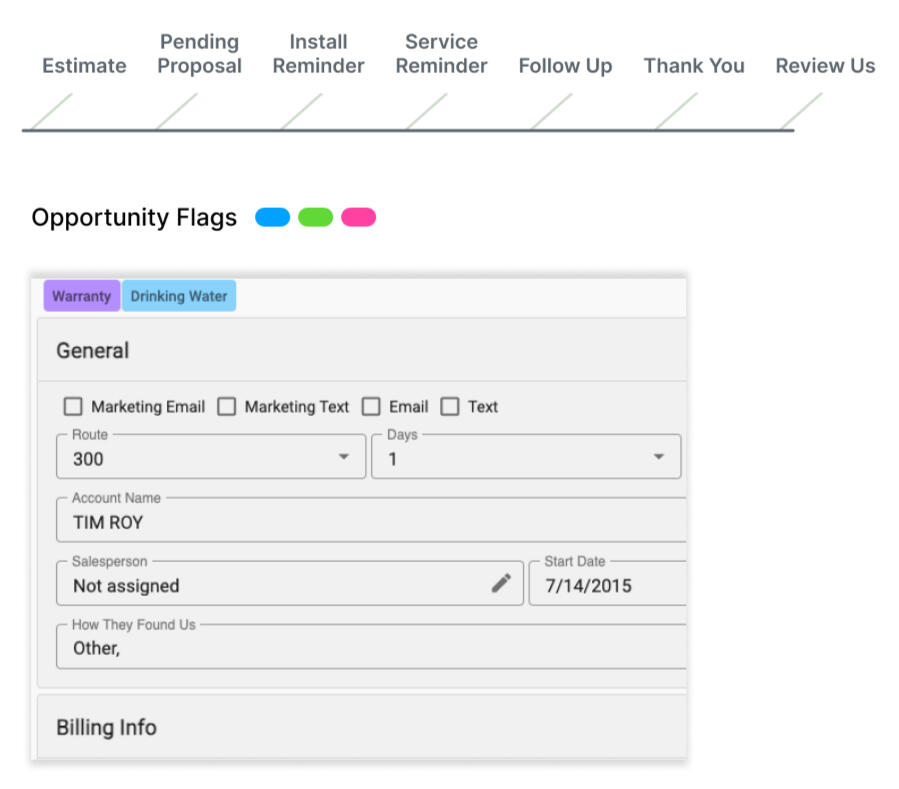
Task: Expand the Days dropdown
Action: pyautogui.click(x=525, y=458)
